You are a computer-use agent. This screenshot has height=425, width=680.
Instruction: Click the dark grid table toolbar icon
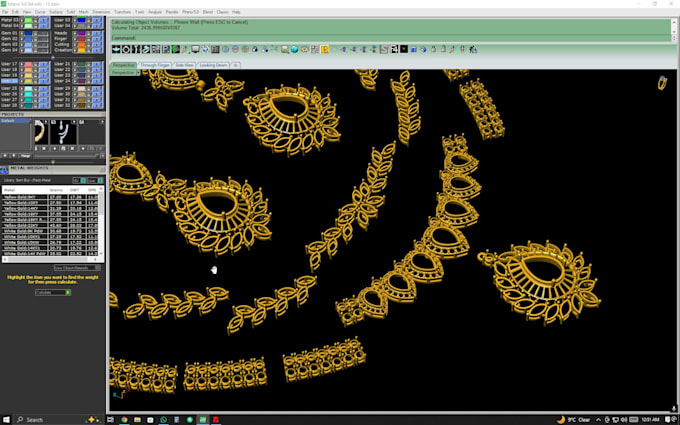pyautogui.click(x=215, y=49)
